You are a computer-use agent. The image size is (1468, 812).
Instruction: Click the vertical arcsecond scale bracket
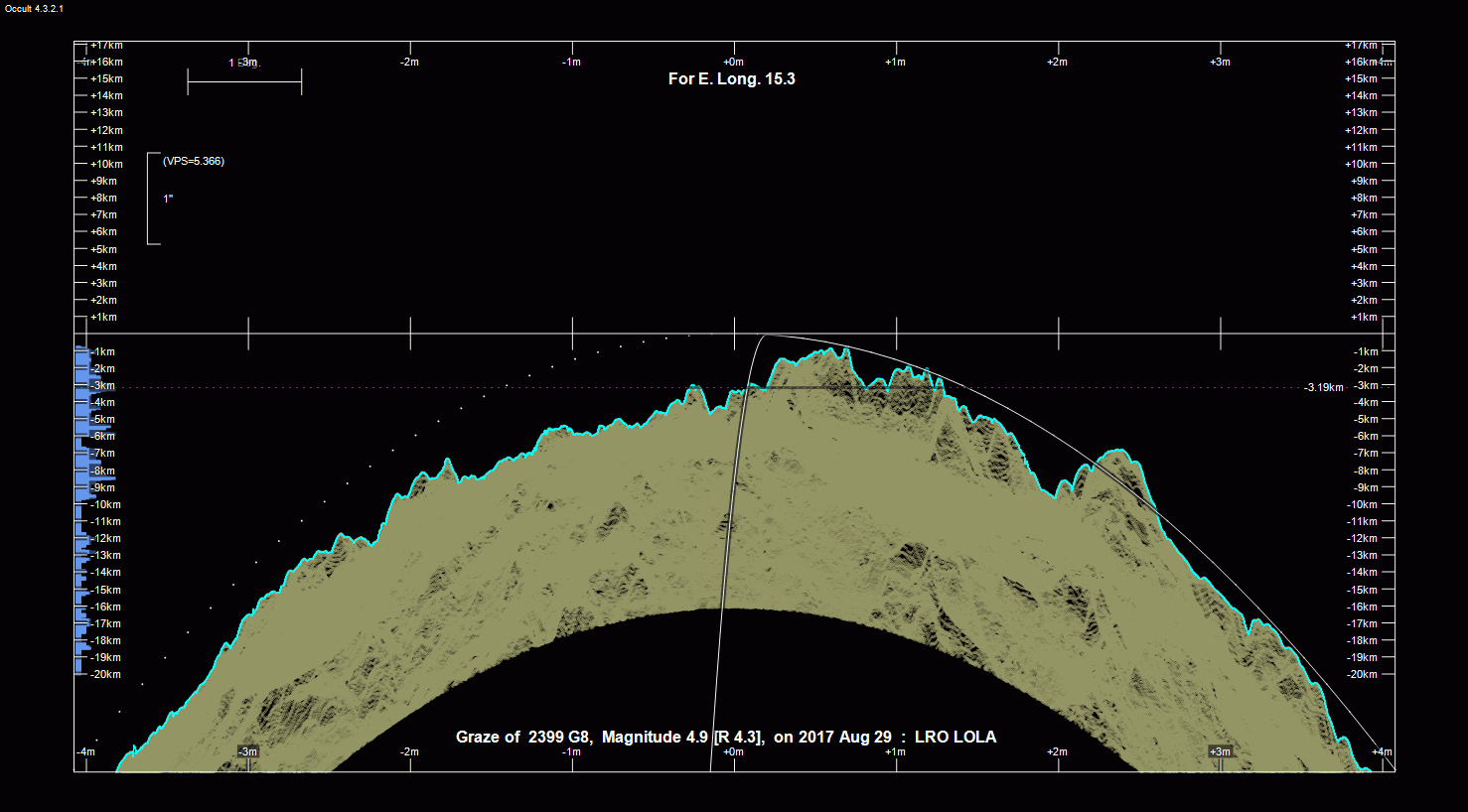[153, 199]
